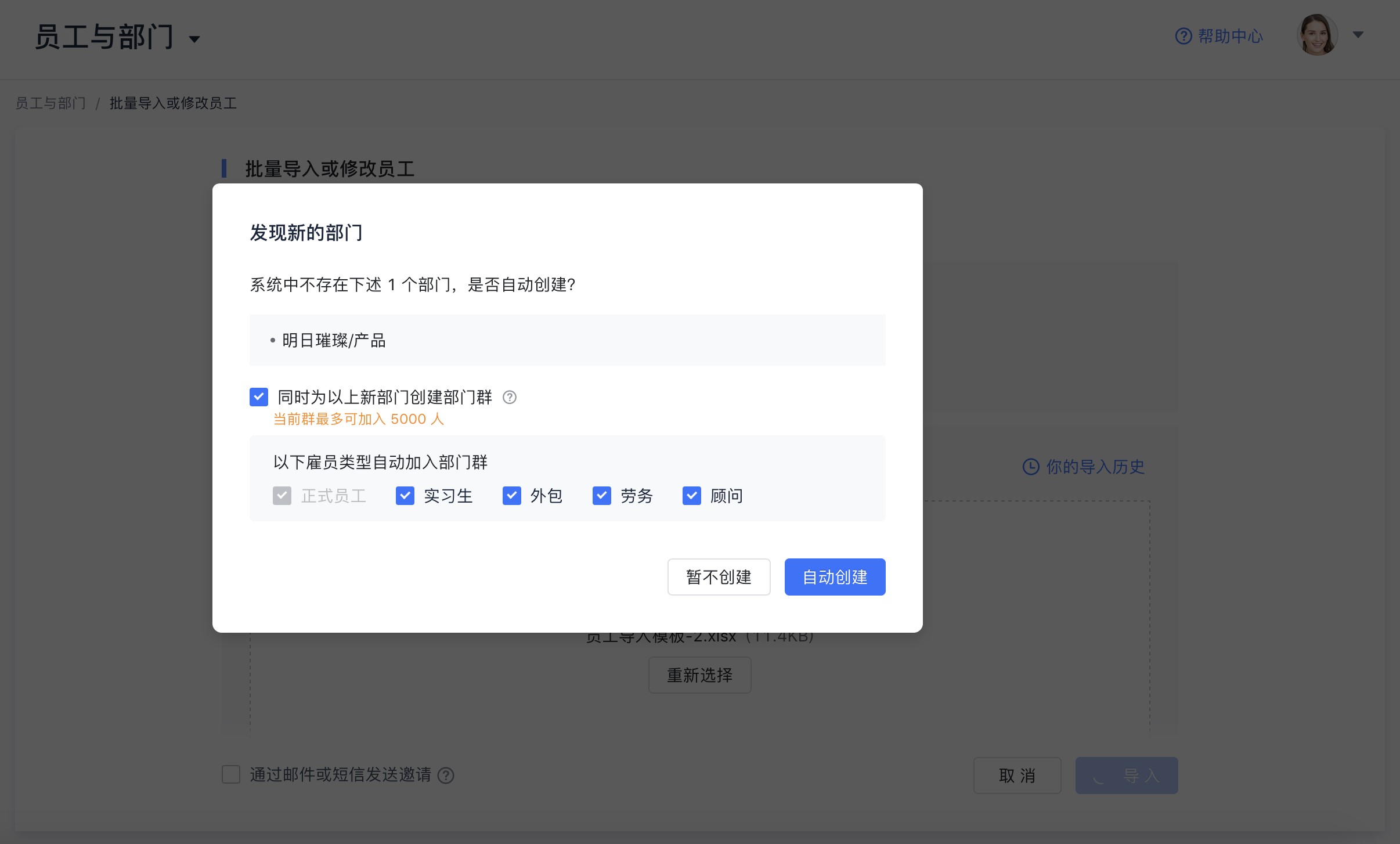Disable 劳务 auto-join for department group
This screenshot has width=1400, height=844.
pos(602,496)
